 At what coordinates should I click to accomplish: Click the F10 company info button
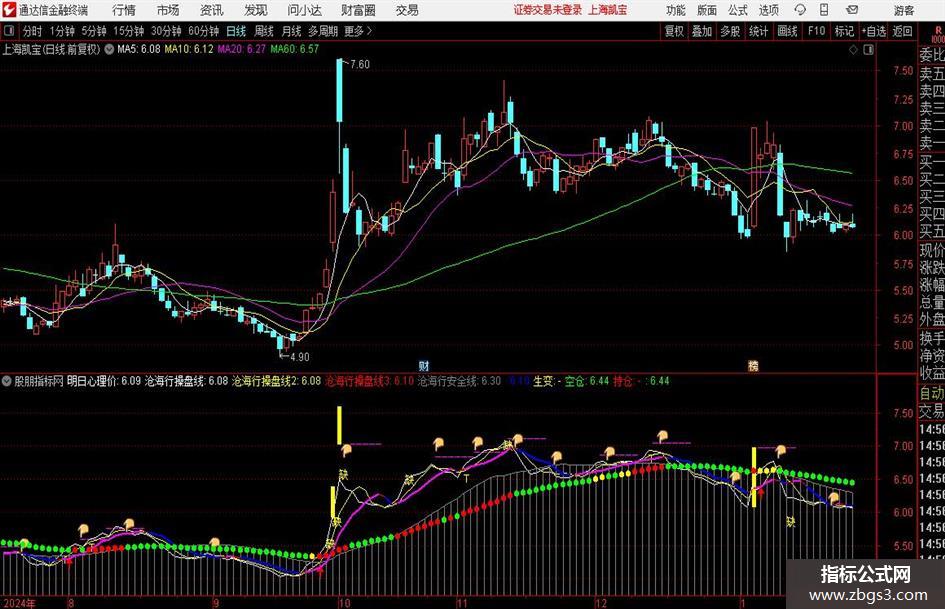tap(816, 31)
